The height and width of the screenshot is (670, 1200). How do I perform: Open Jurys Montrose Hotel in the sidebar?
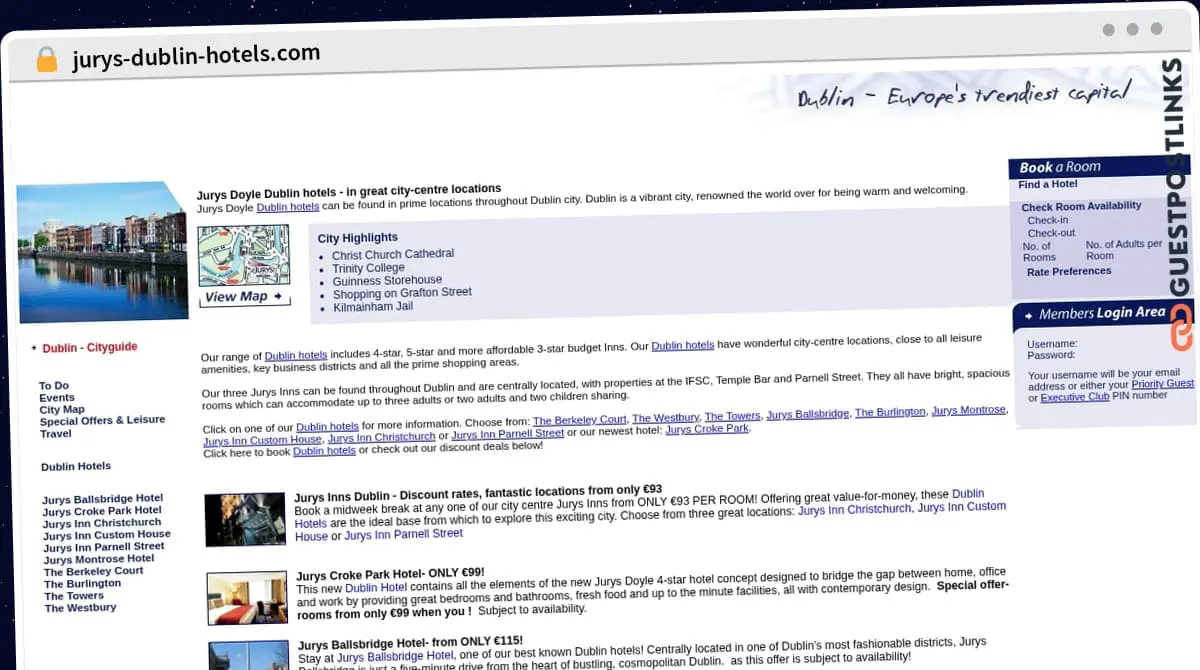point(99,559)
